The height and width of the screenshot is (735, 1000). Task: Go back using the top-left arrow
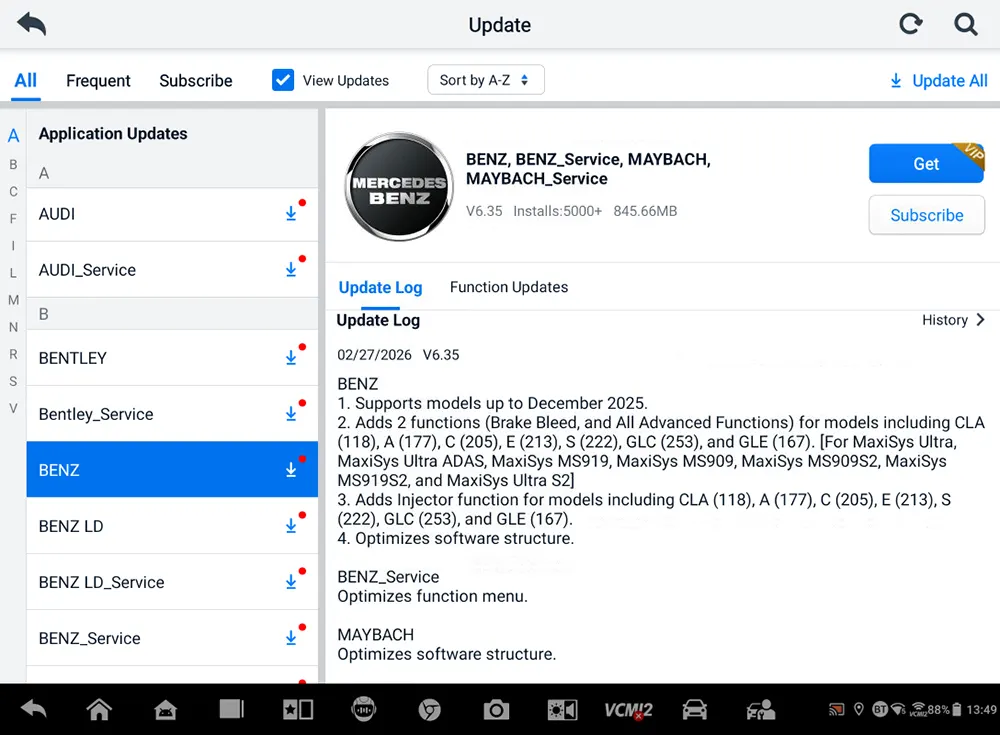point(31,24)
